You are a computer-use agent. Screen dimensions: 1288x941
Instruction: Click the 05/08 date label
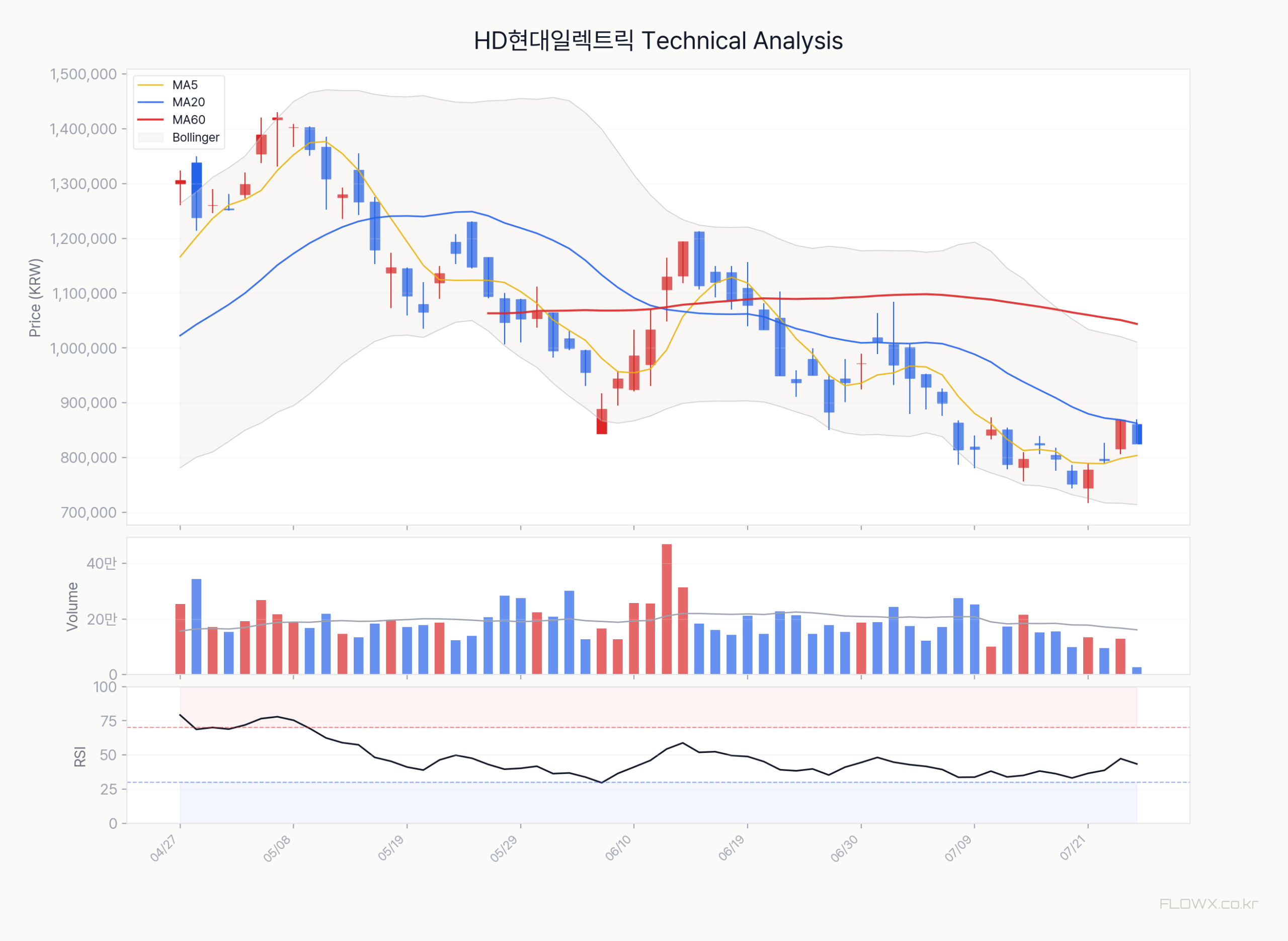click(x=277, y=849)
